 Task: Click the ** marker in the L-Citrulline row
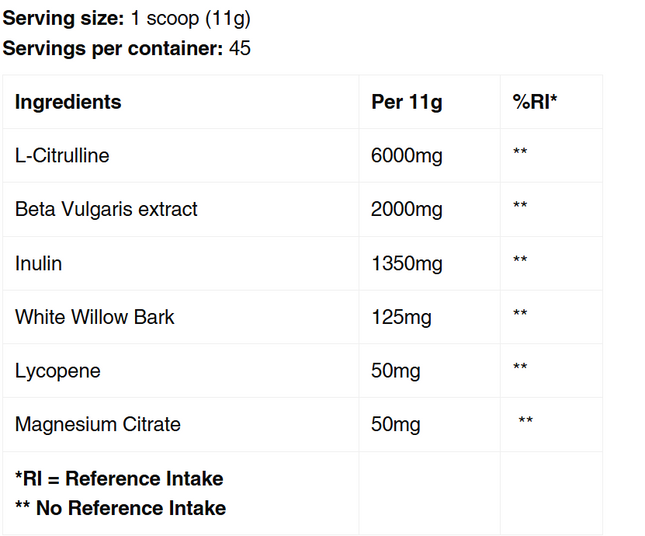click(x=520, y=153)
